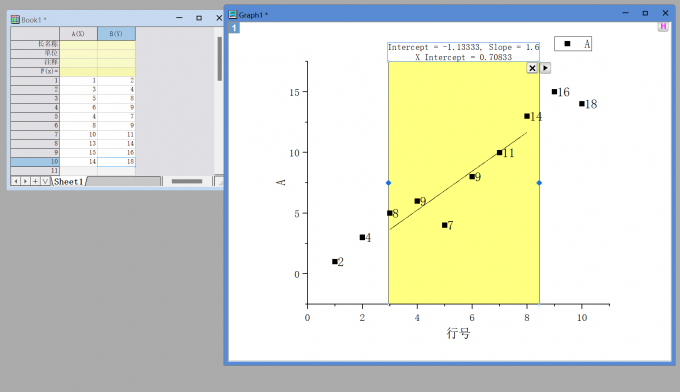Select column header A(X)
Viewport: 680px width, 392px height.
[x=78, y=33]
